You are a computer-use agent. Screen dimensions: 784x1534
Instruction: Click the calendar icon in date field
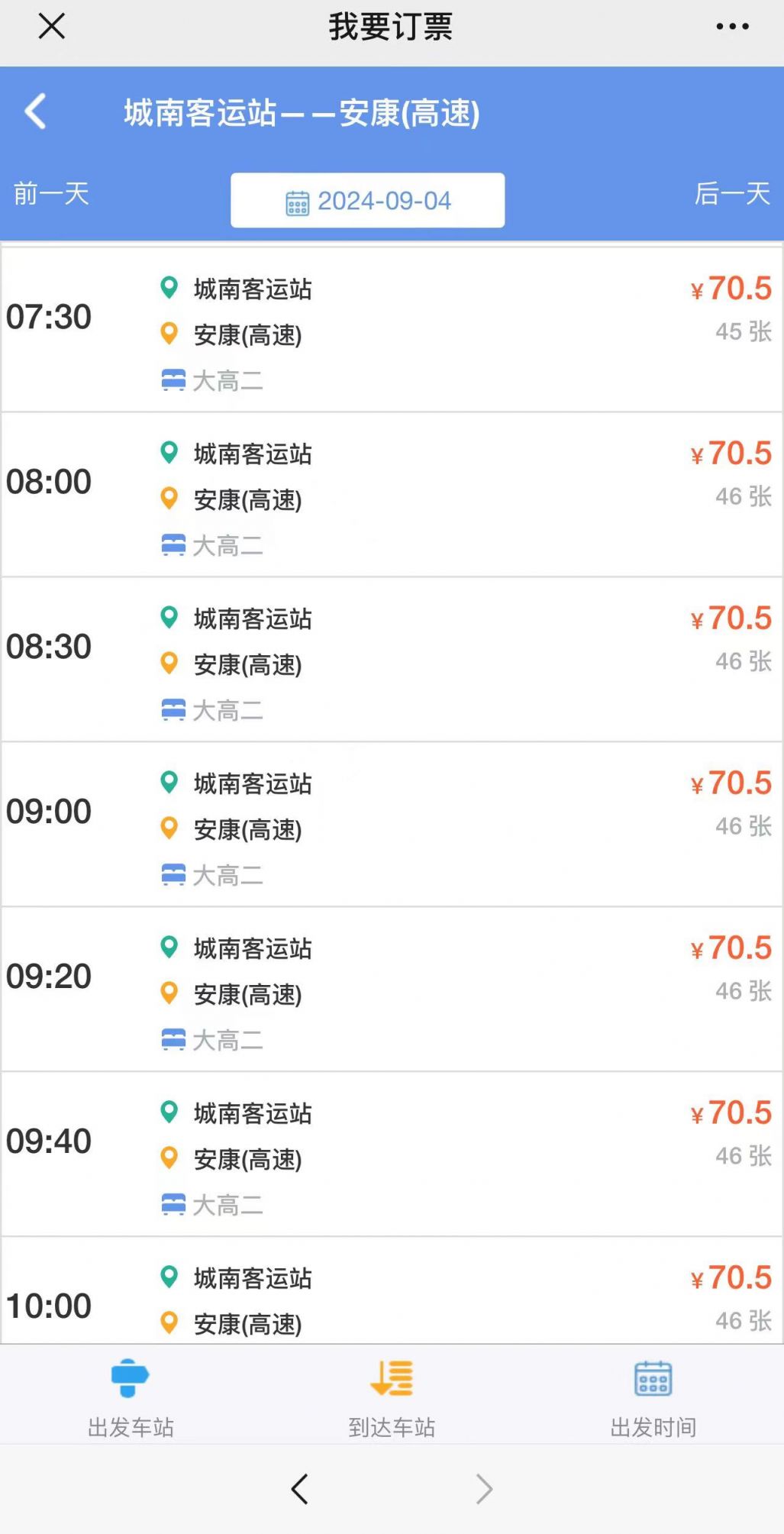point(297,203)
